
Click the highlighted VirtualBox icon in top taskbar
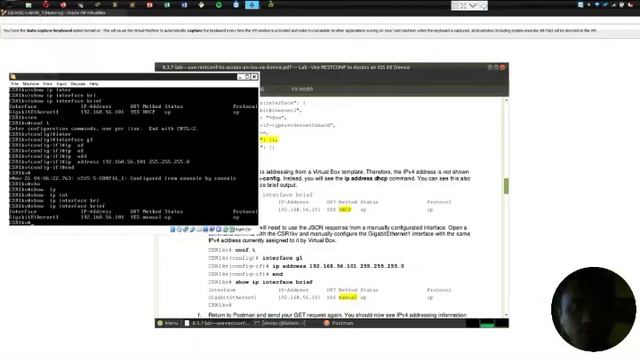click(x=252, y=4)
